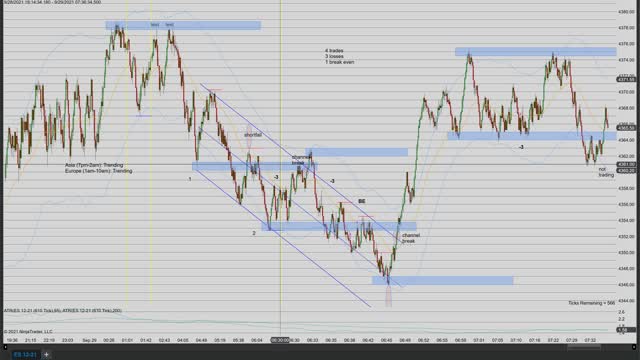Screen dimensions: 640x360
Task: Click the 4358.00 price axis label
Action: [x=627, y=189]
